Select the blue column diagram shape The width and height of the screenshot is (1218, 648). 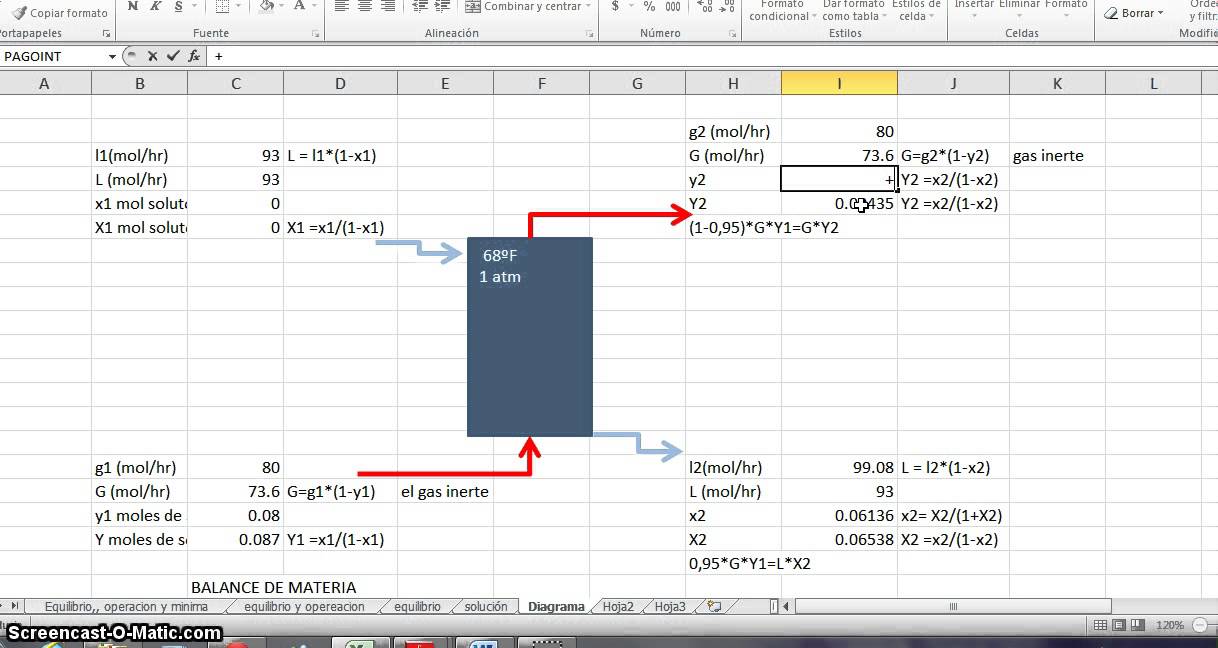coord(530,337)
